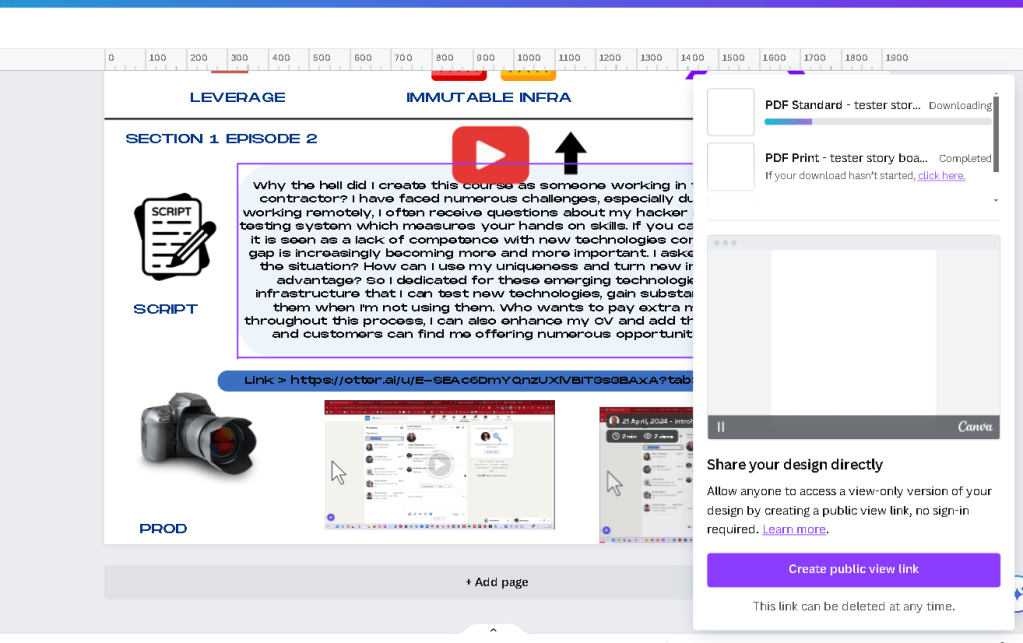Open the 21 April 2024 video thumbnail
The image size is (1023, 643).
[x=646, y=474]
